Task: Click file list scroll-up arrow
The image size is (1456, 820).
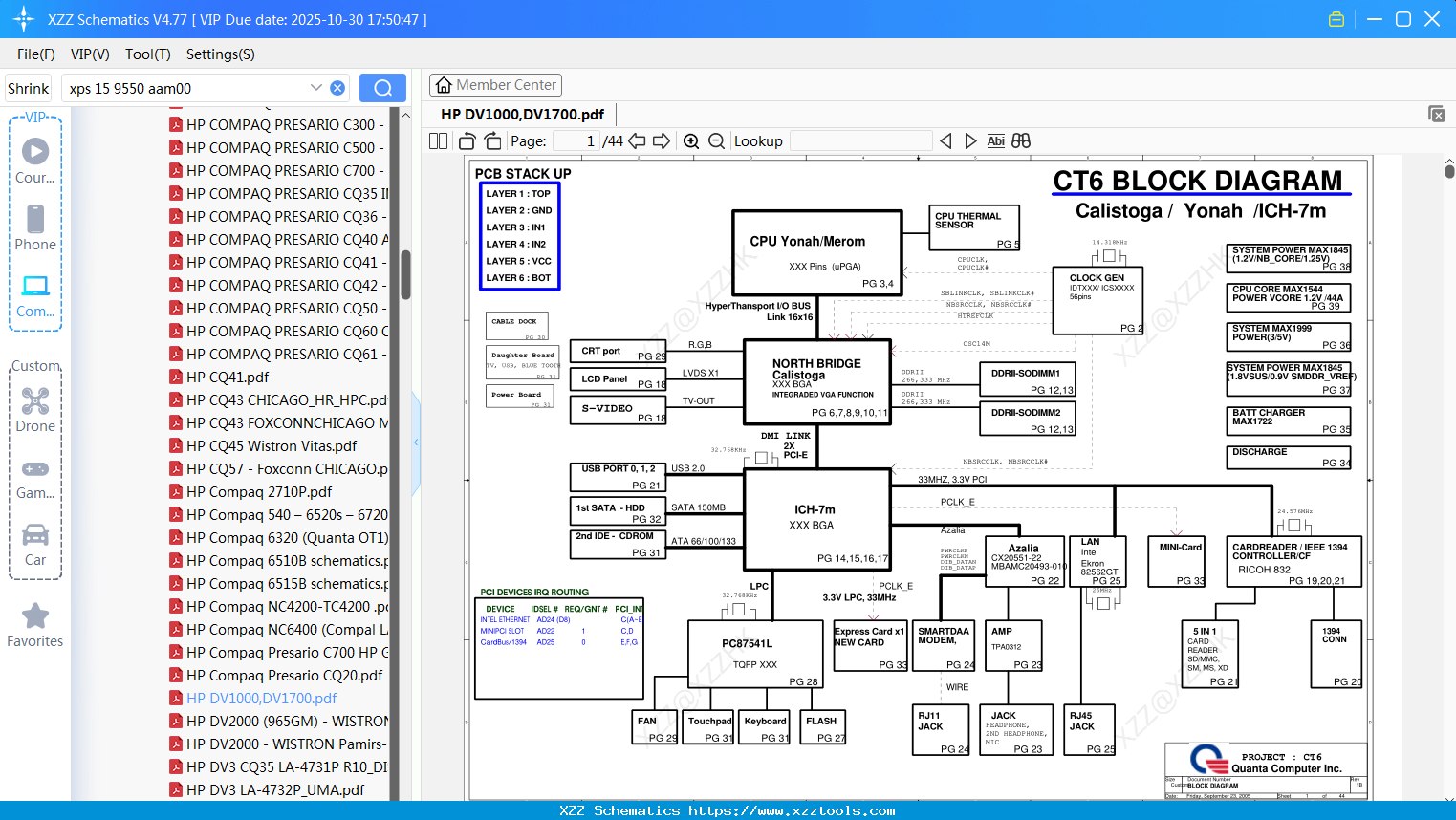Action: [x=405, y=115]
